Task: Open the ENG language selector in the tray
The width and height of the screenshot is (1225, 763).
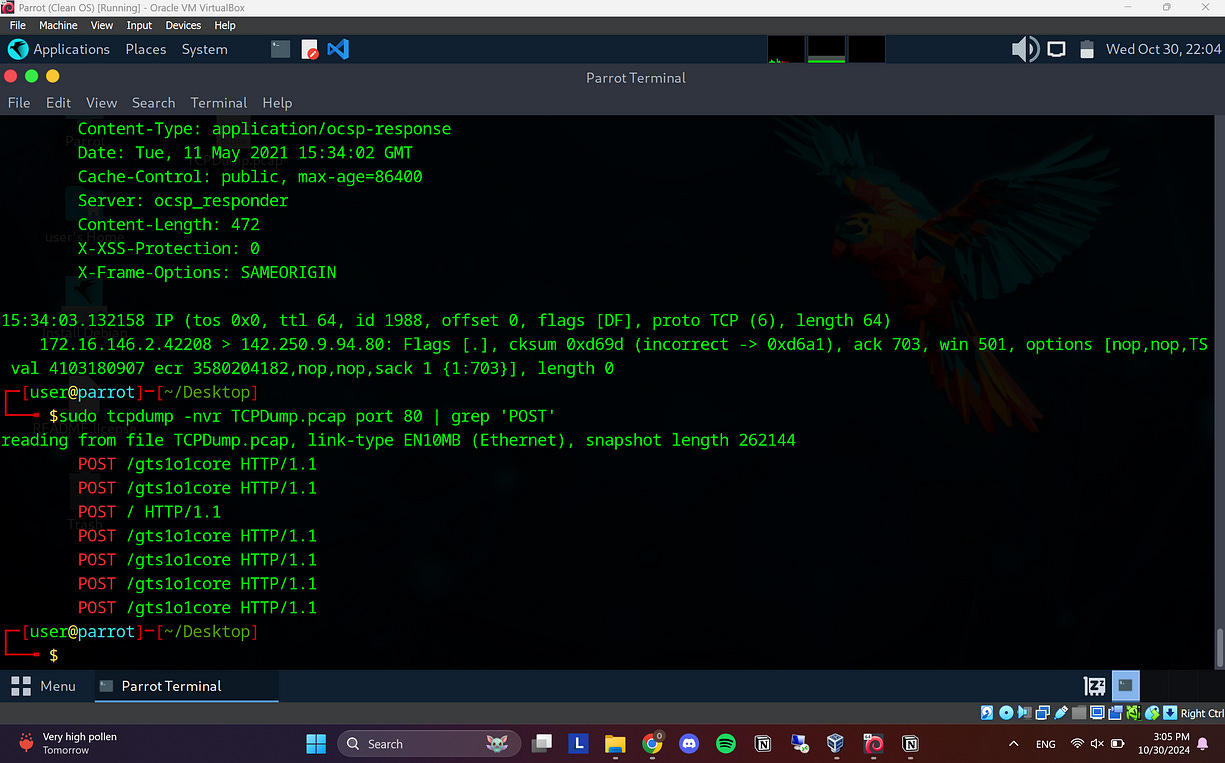Action: pos(1046,743)
